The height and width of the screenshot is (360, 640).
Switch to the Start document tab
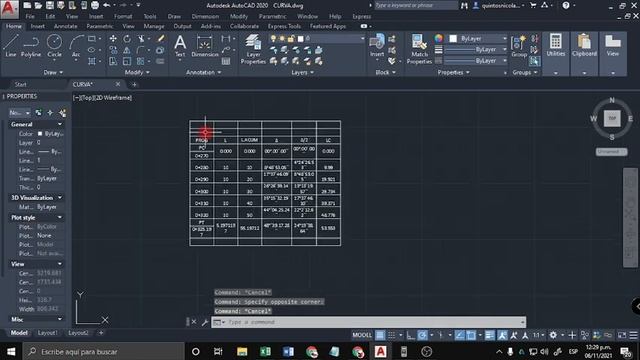(x=20, y=84)
